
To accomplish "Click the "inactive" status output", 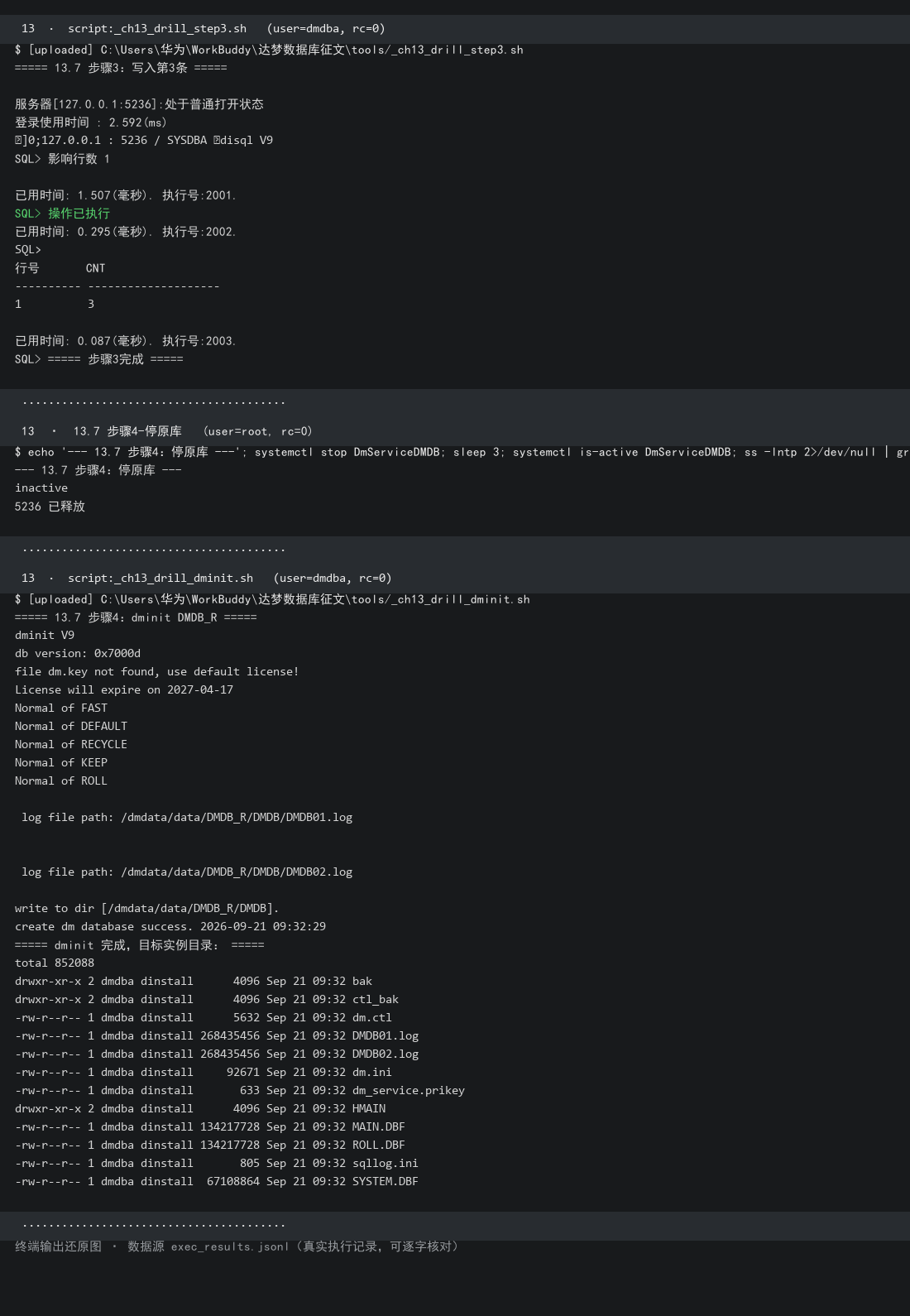I will (x=41, y=488).
